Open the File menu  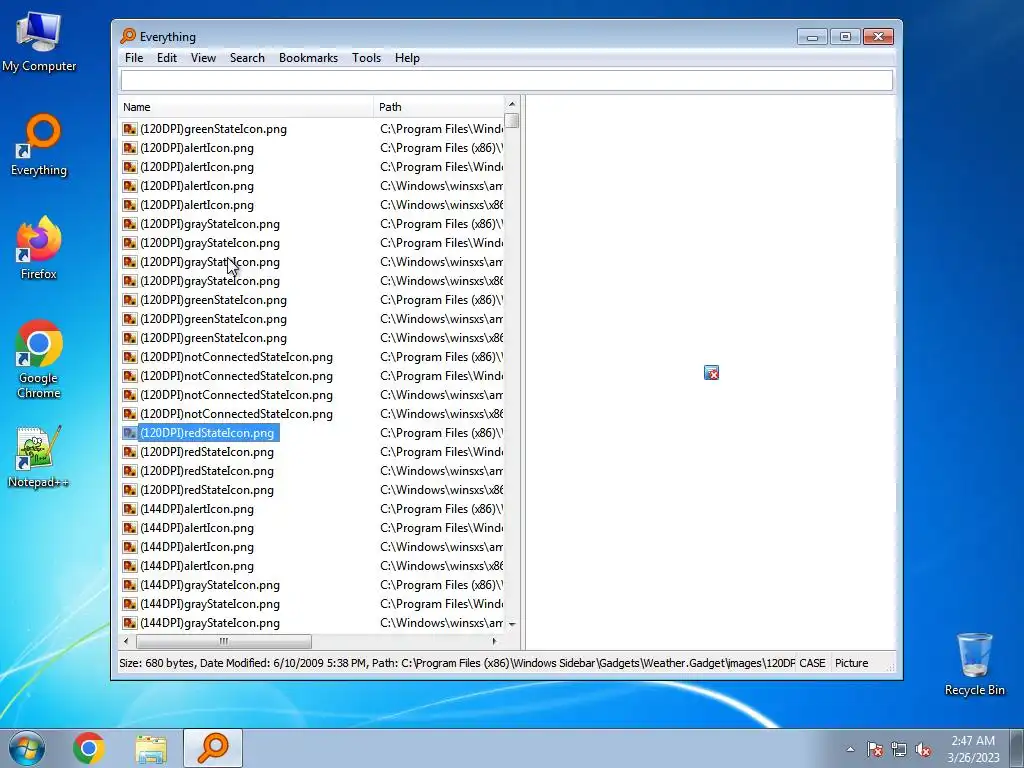[134, 58]
